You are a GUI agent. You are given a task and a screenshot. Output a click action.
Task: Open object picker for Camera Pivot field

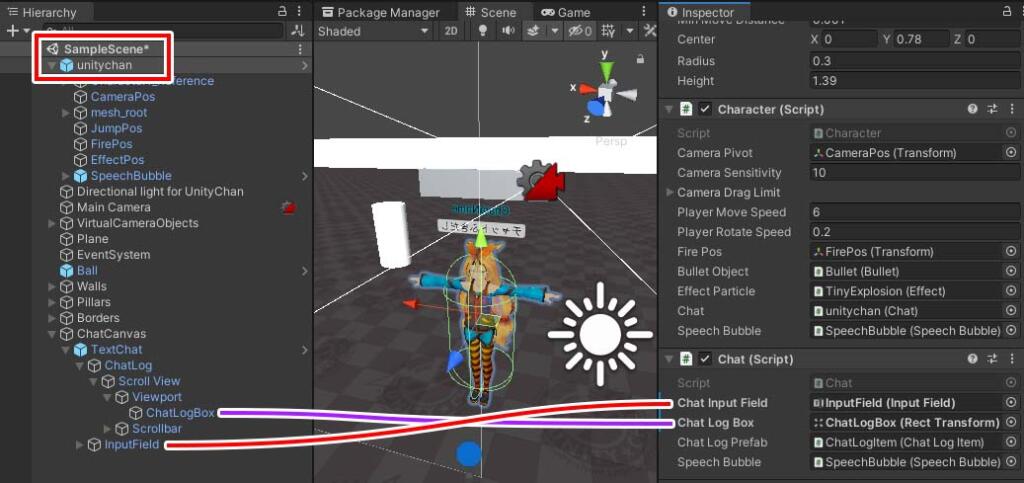click(1011, 153)
